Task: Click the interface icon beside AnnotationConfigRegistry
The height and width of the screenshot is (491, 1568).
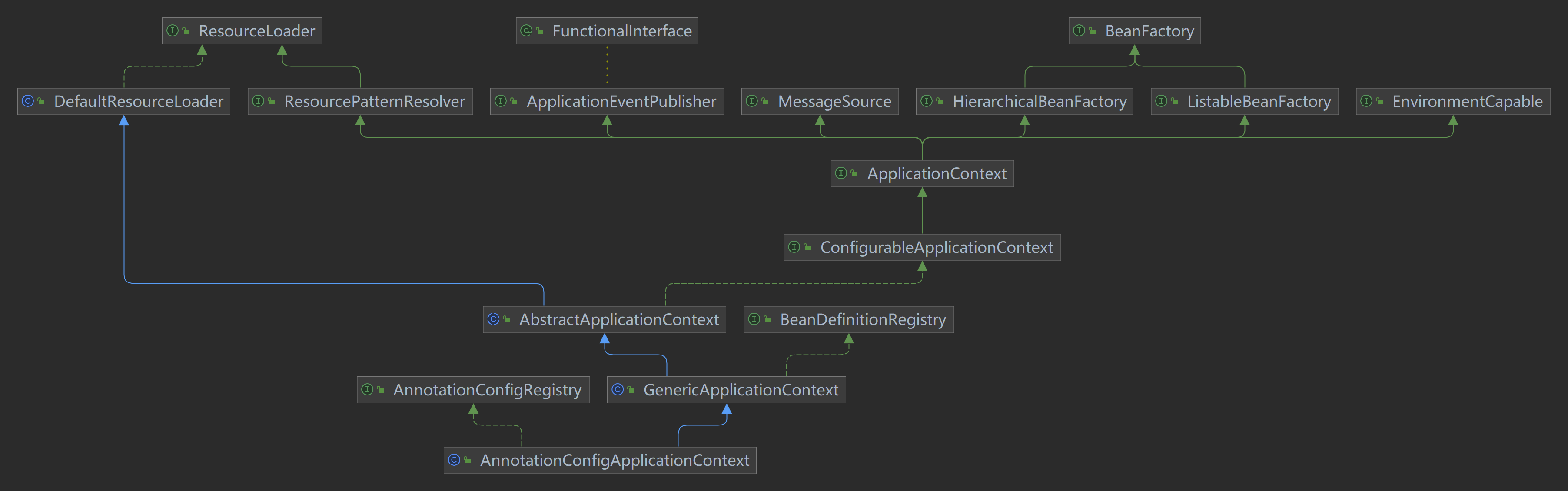Action: click(x=368, y=389)
